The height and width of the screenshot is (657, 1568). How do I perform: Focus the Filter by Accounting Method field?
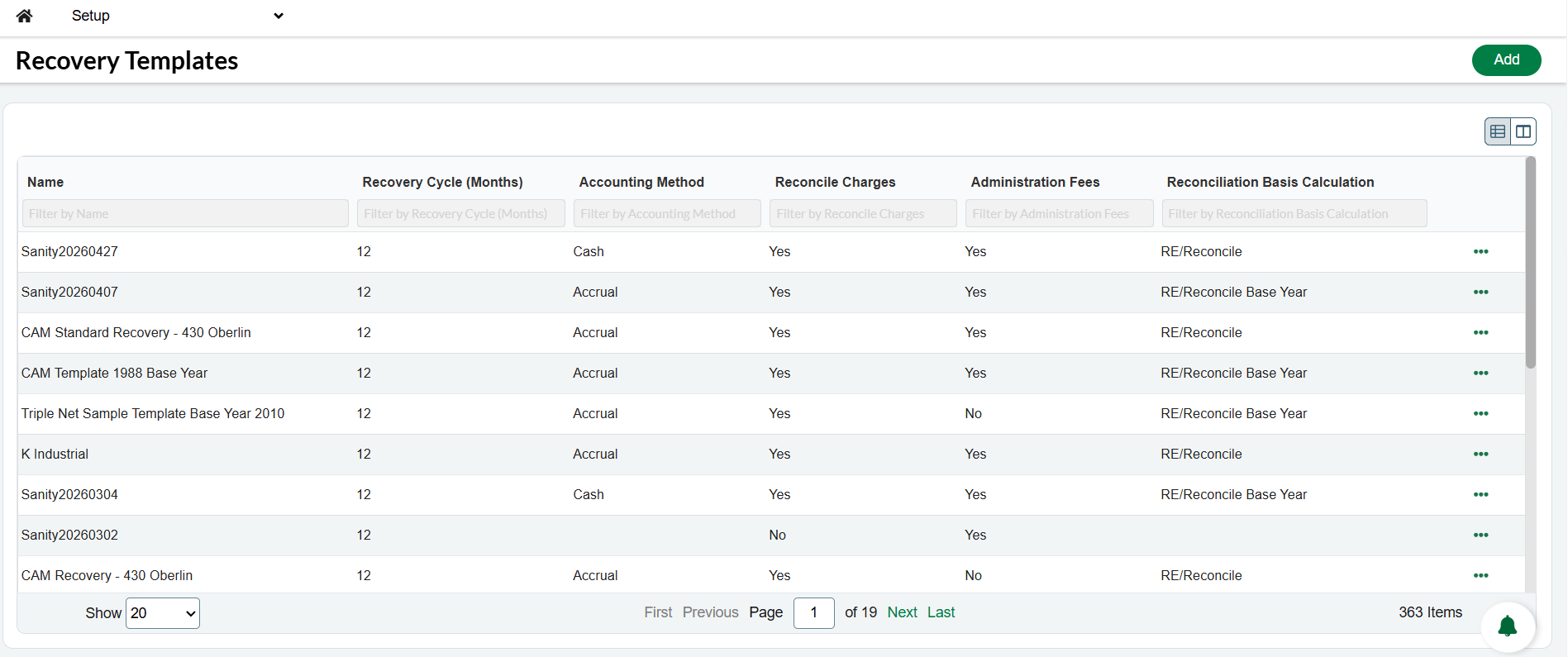point(667,213)
